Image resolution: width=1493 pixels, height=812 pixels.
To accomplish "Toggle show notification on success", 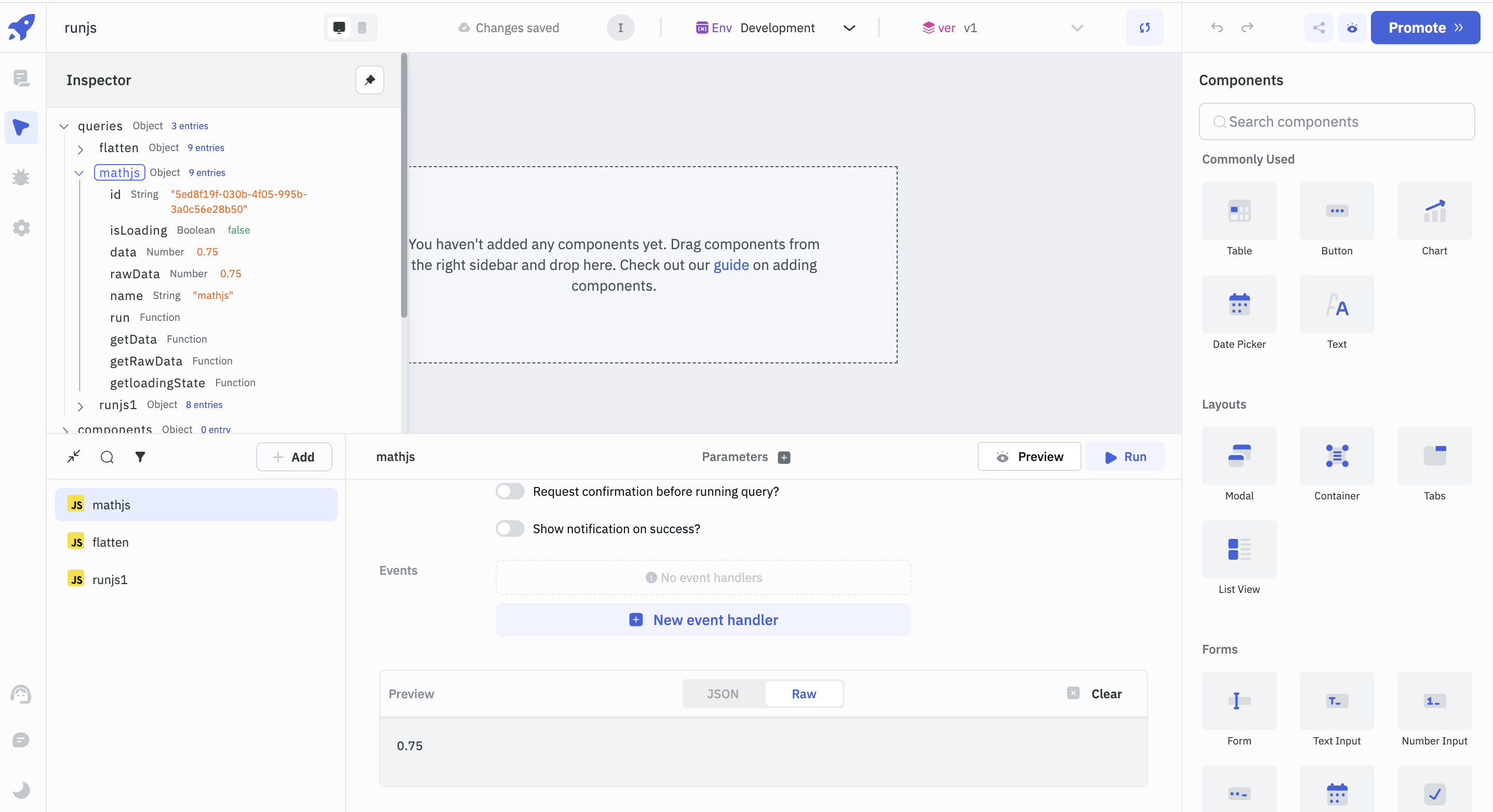I will 510,529.
